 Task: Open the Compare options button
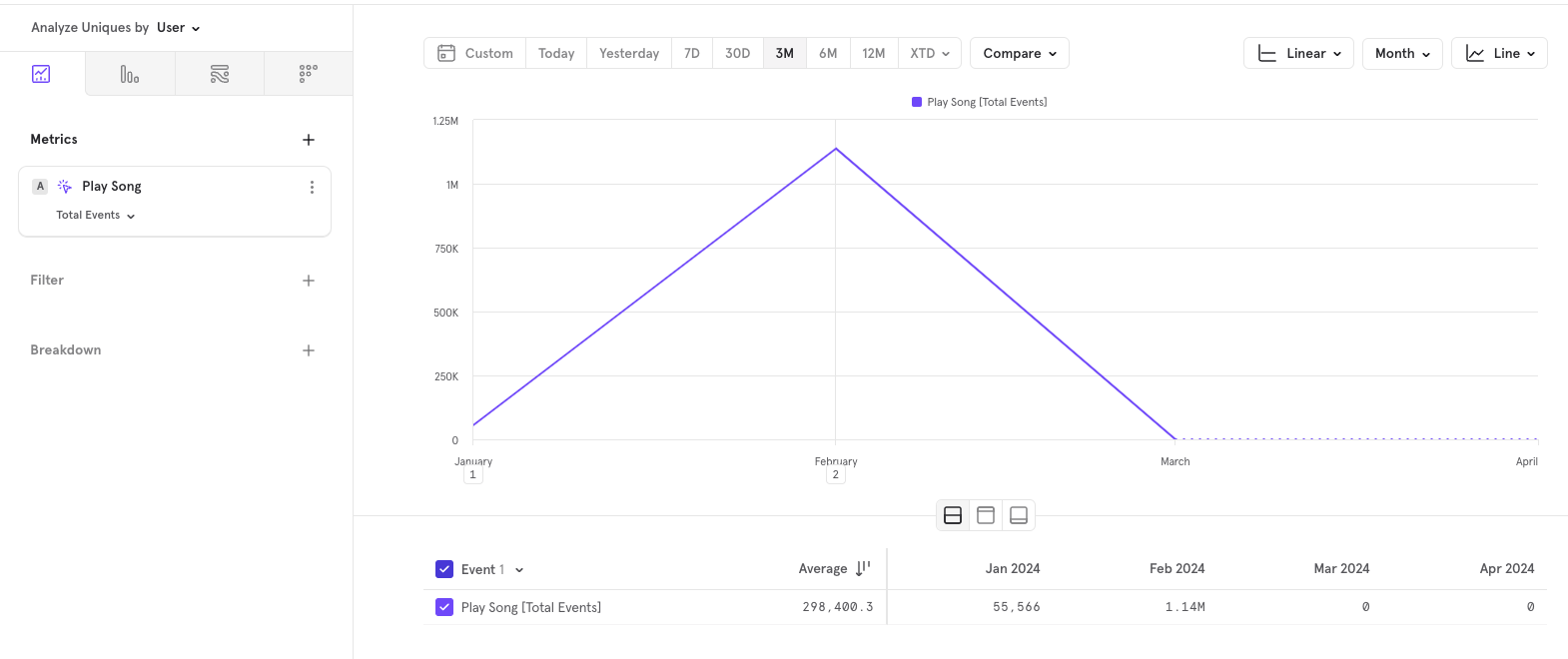click(1019, 54)
